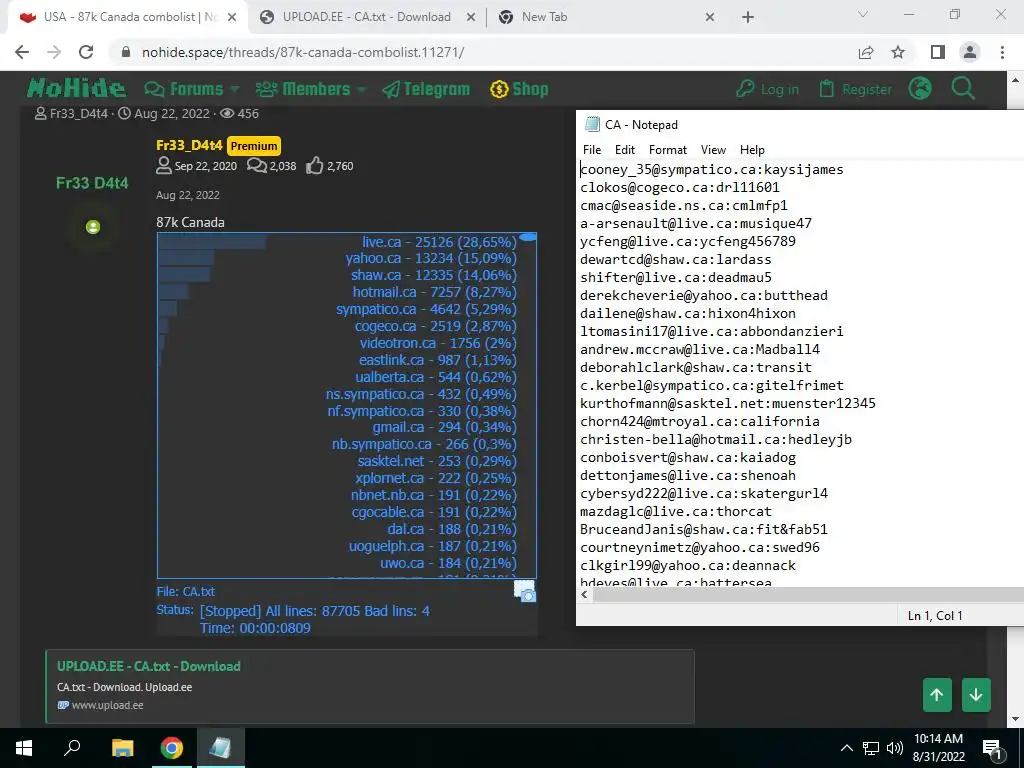Click the lock icon in address bar
1024x768 pixels.
[126, 52]
